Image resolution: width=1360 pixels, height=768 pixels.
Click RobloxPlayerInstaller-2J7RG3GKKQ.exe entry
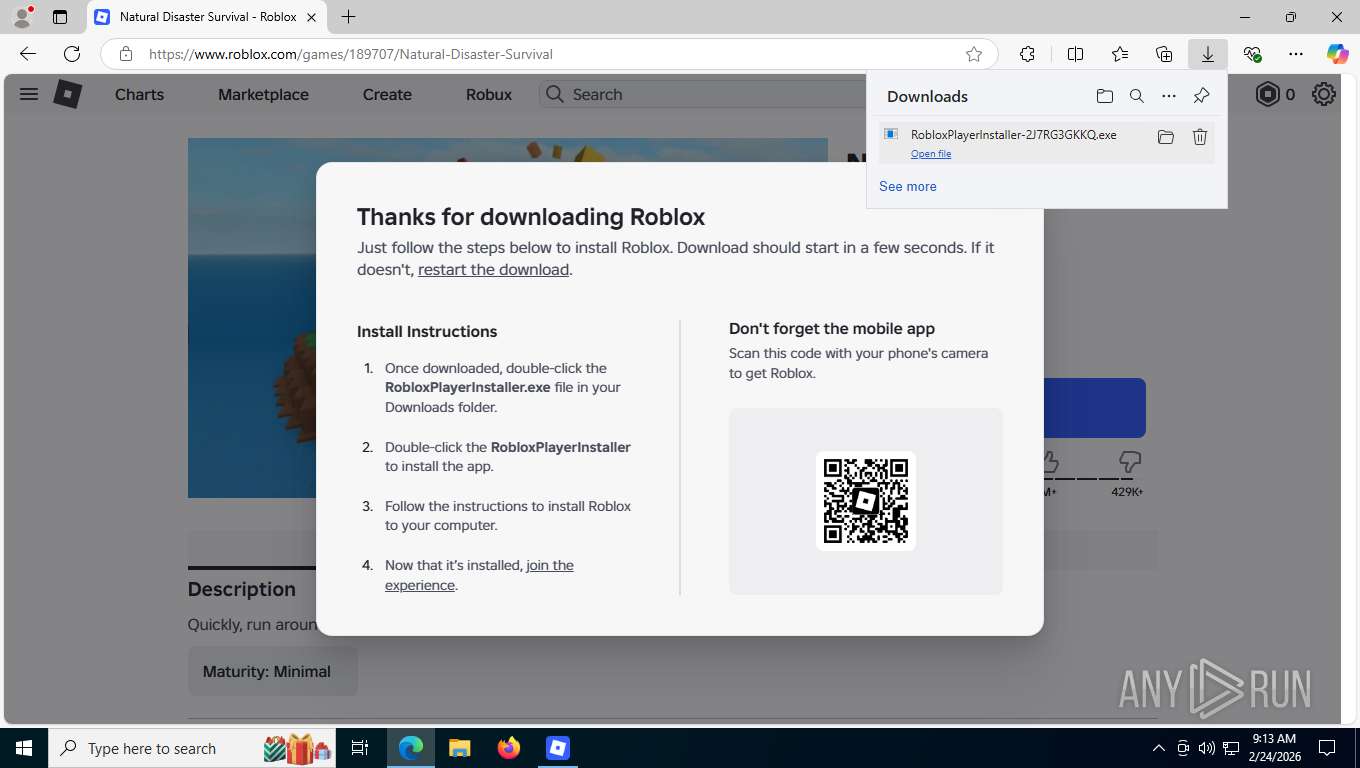point(1046,142)
